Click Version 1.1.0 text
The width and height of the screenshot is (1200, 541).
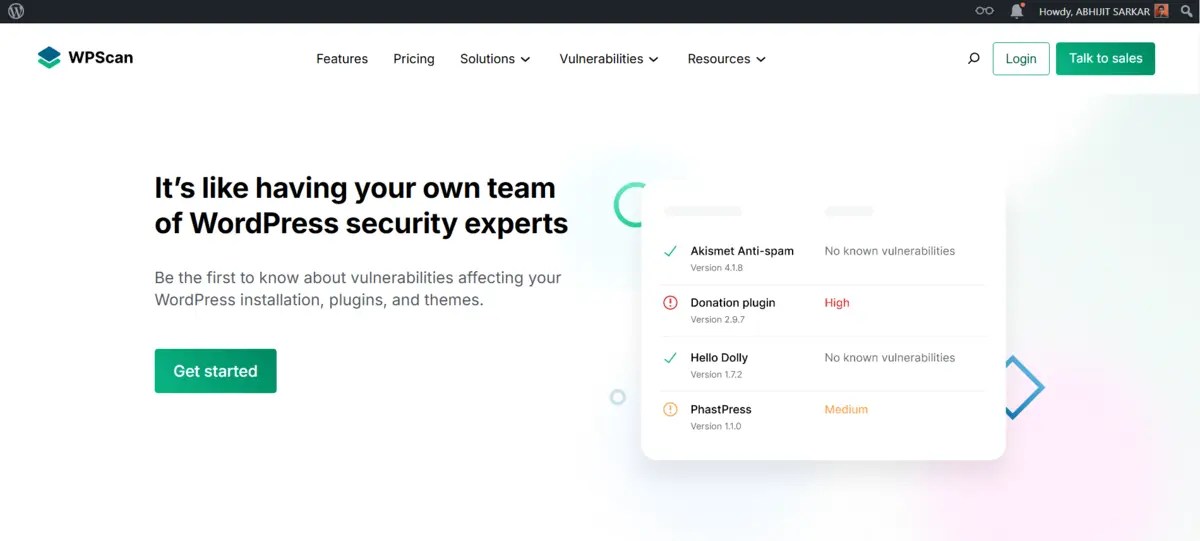point(716,427)
